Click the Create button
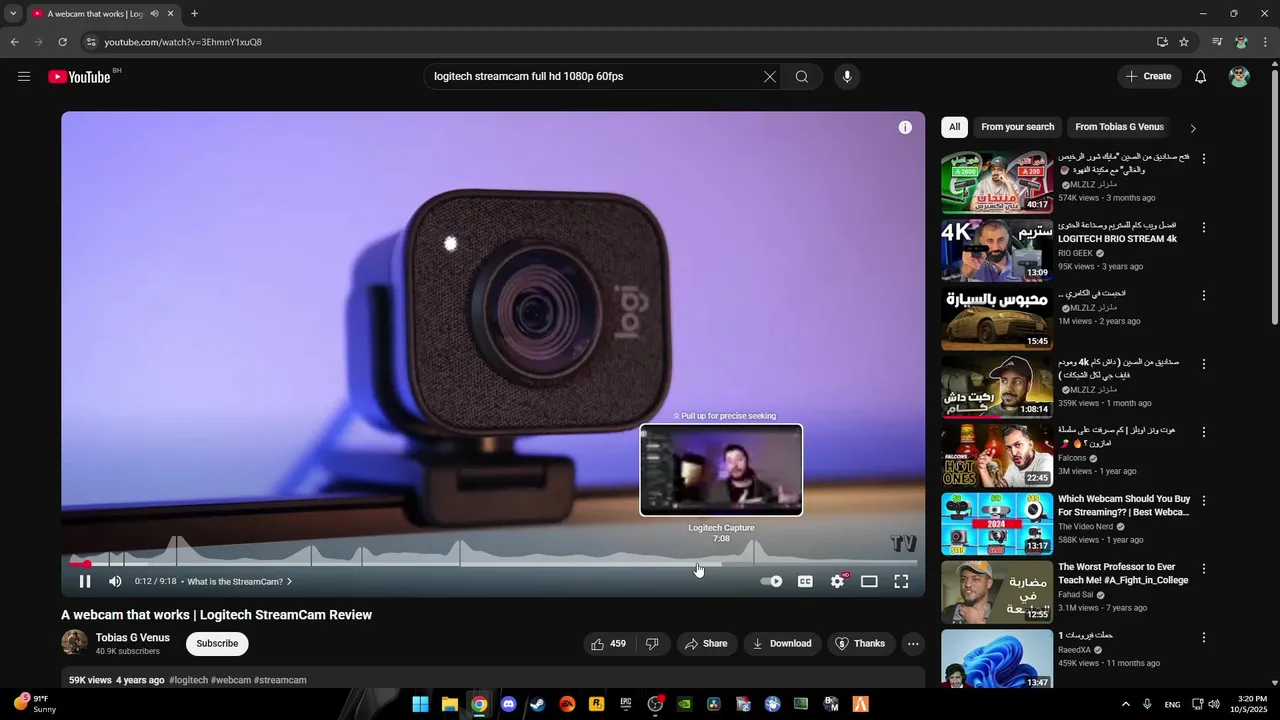The height and width of the screenshot is (720, 1280). (1149, 77)
